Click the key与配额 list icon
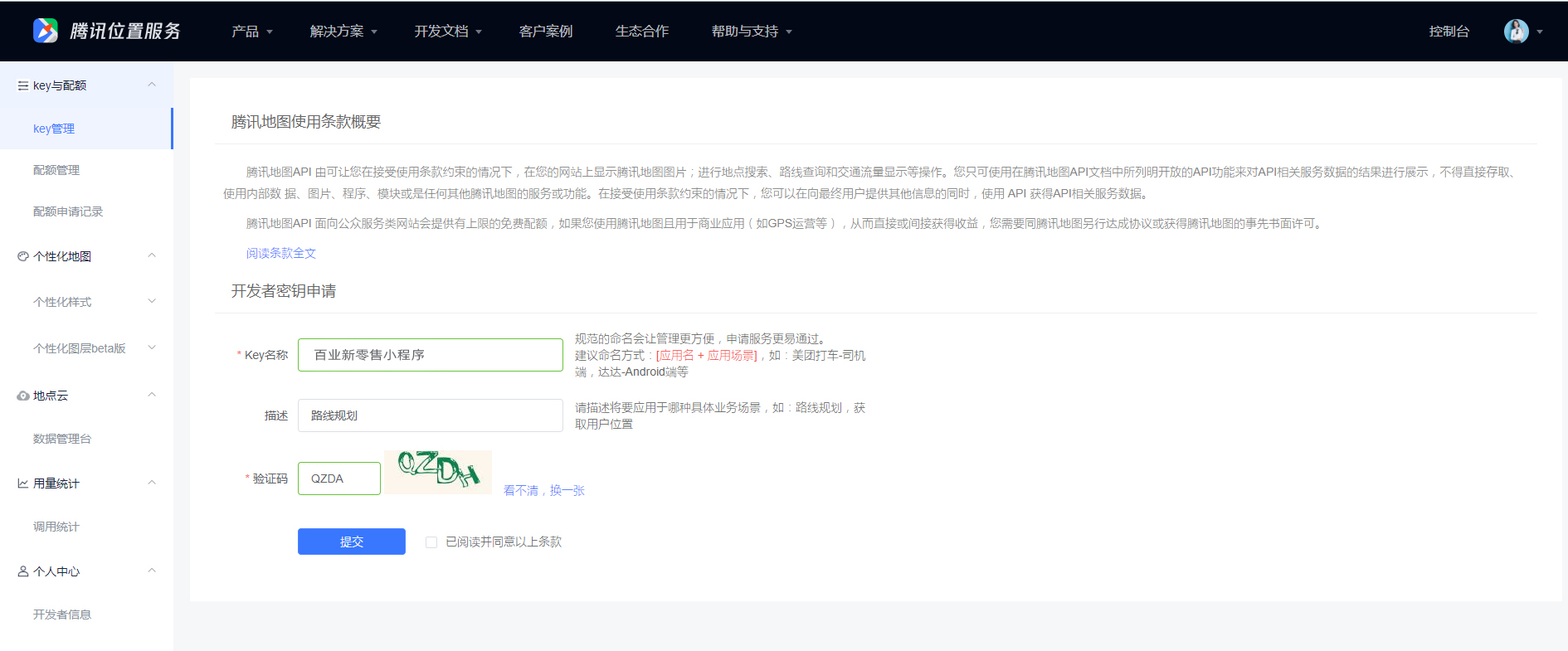This screenshot has height=651, width=1568. tap(23, 85)
